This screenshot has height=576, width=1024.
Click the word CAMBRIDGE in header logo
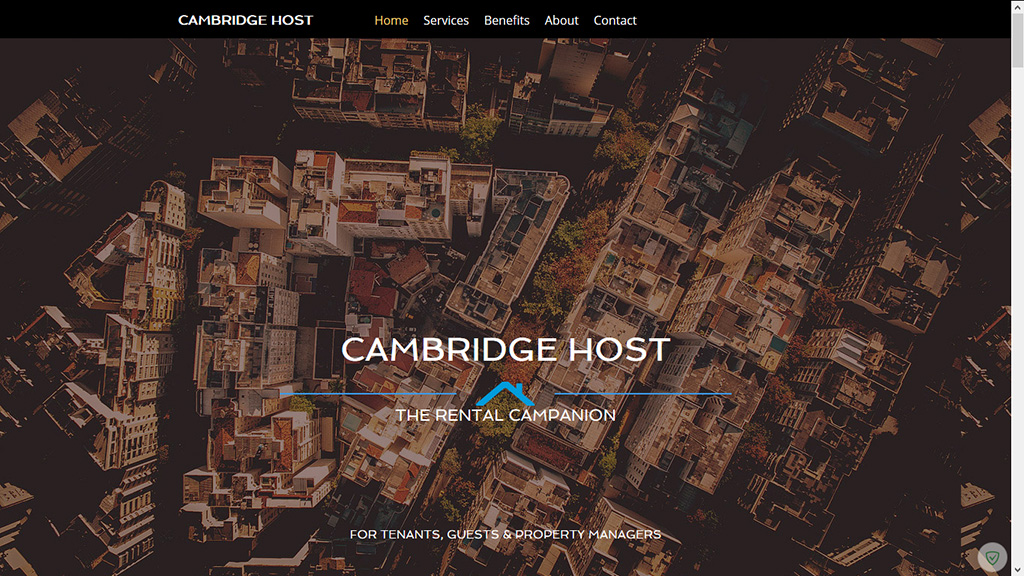point(222,20)
